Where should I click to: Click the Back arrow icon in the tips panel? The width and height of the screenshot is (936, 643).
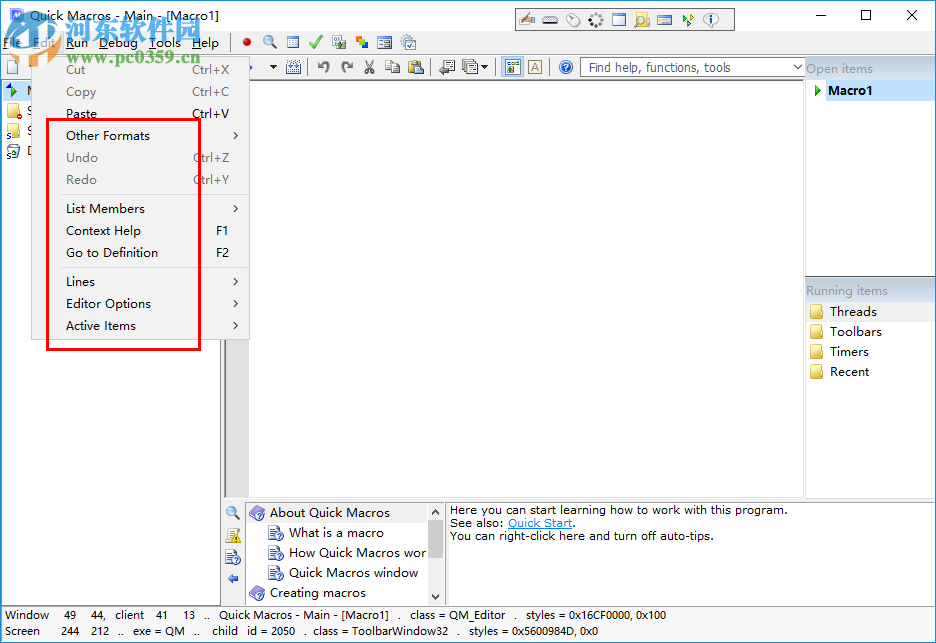[x=233, y=578]
